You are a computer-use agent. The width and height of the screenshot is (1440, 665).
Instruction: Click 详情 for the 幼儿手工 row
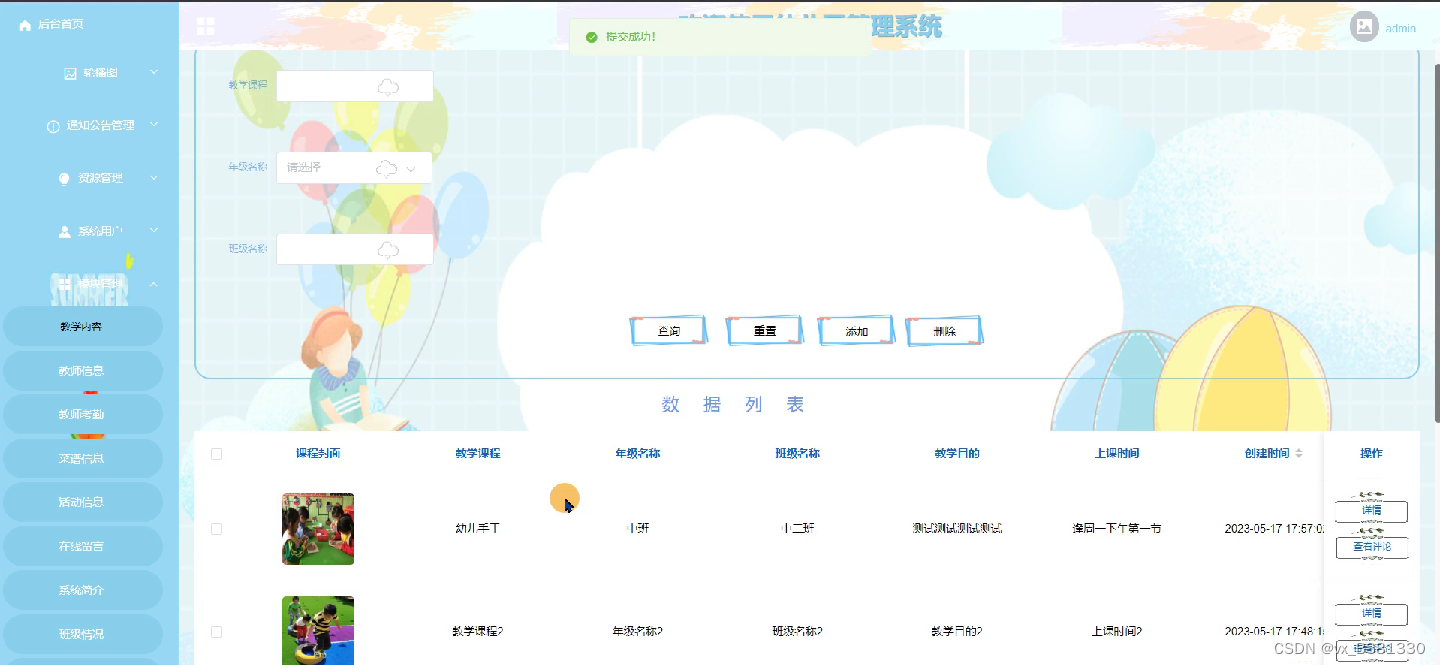point(1372,511)
